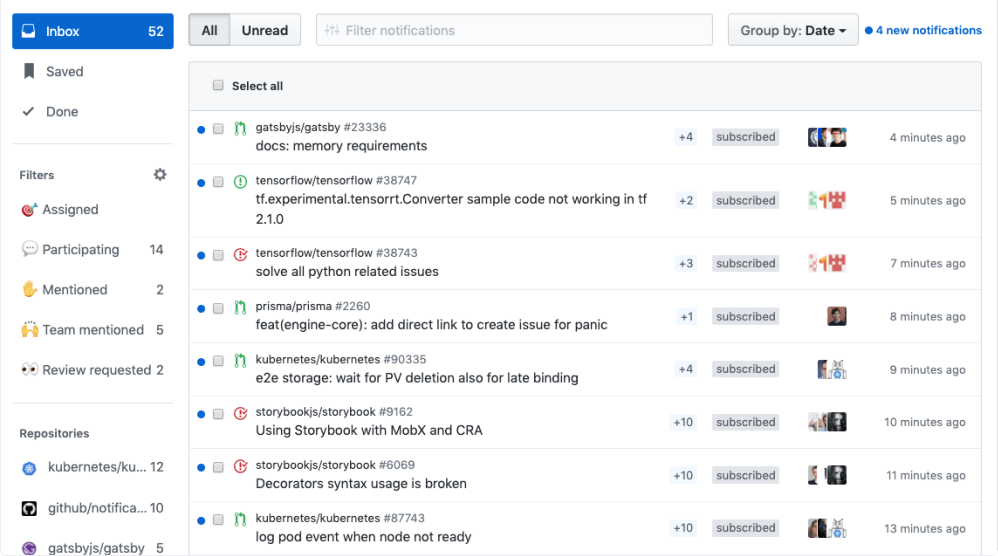Tick checkbox for prisma/prisma #2260 notification
The image size is (998, 556).
tap(218, 309)
